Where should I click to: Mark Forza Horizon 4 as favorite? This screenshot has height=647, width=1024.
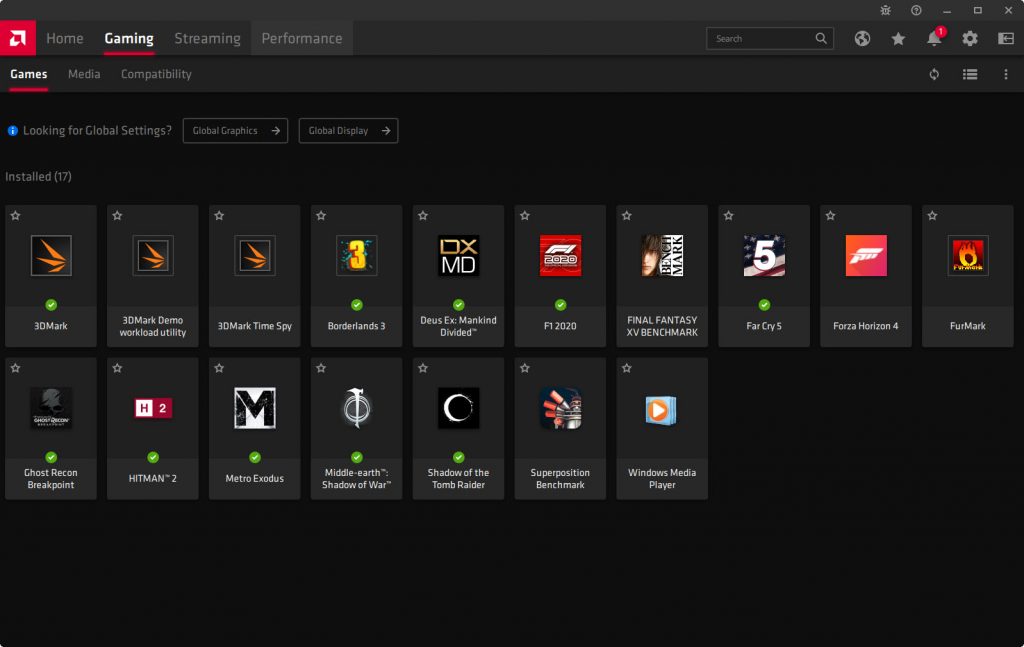tap(831, 216)
